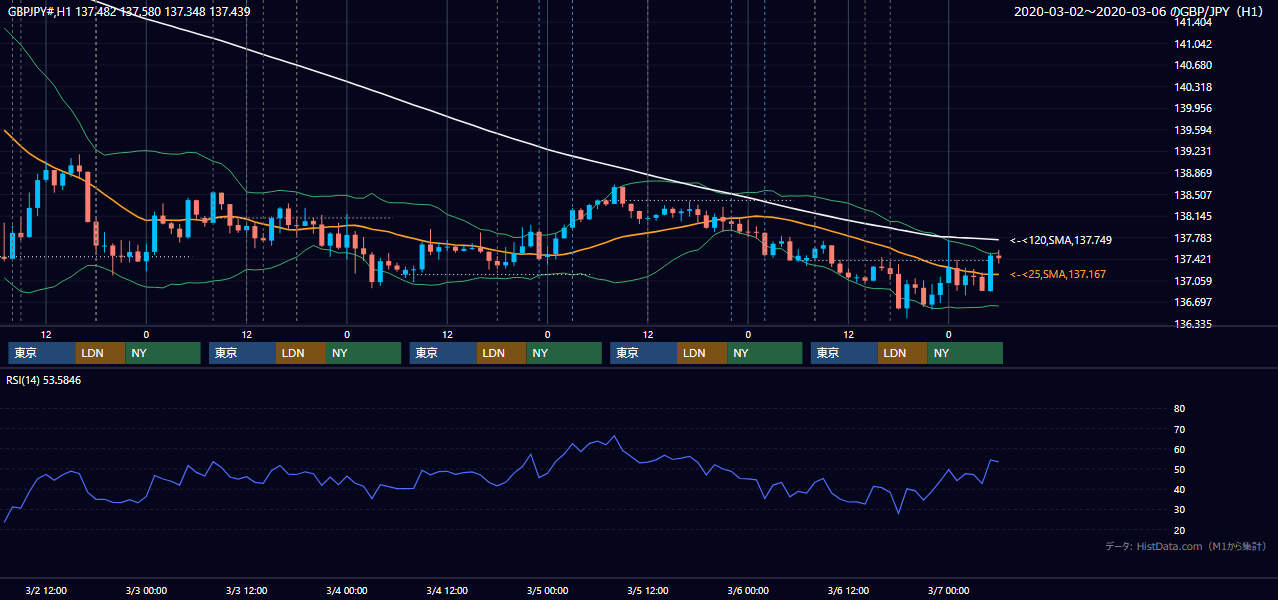Image resolution: width=1278 pixels, height=600 pixels.
Task: Select the 3/5 12:00 time axis label
Action: (x=647, y=591)
